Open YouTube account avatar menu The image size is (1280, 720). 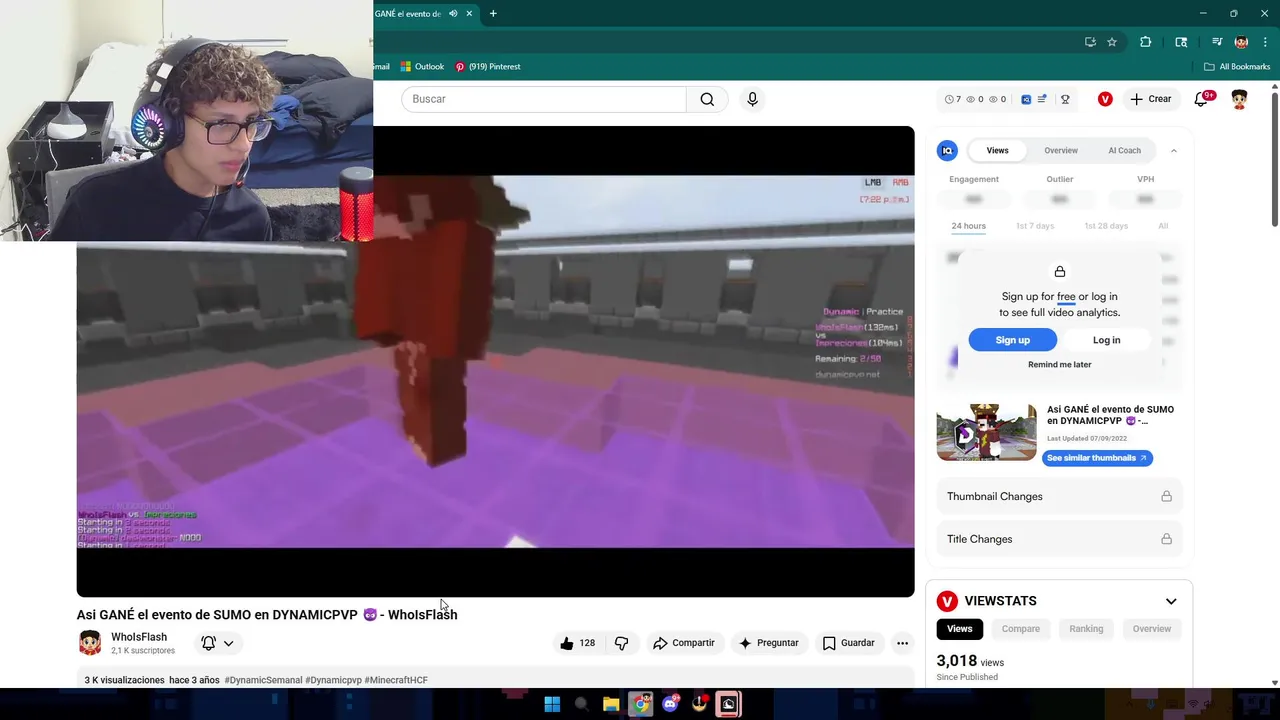[x=1239, y=99]
